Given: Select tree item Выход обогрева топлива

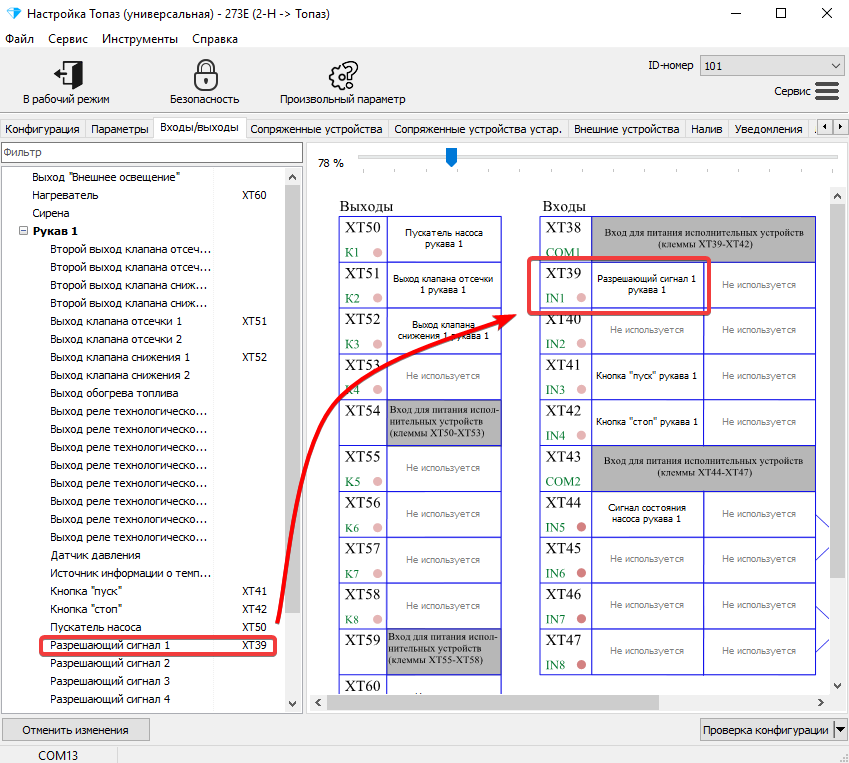Looking at the screenshot, I should (x=114, y=393).
